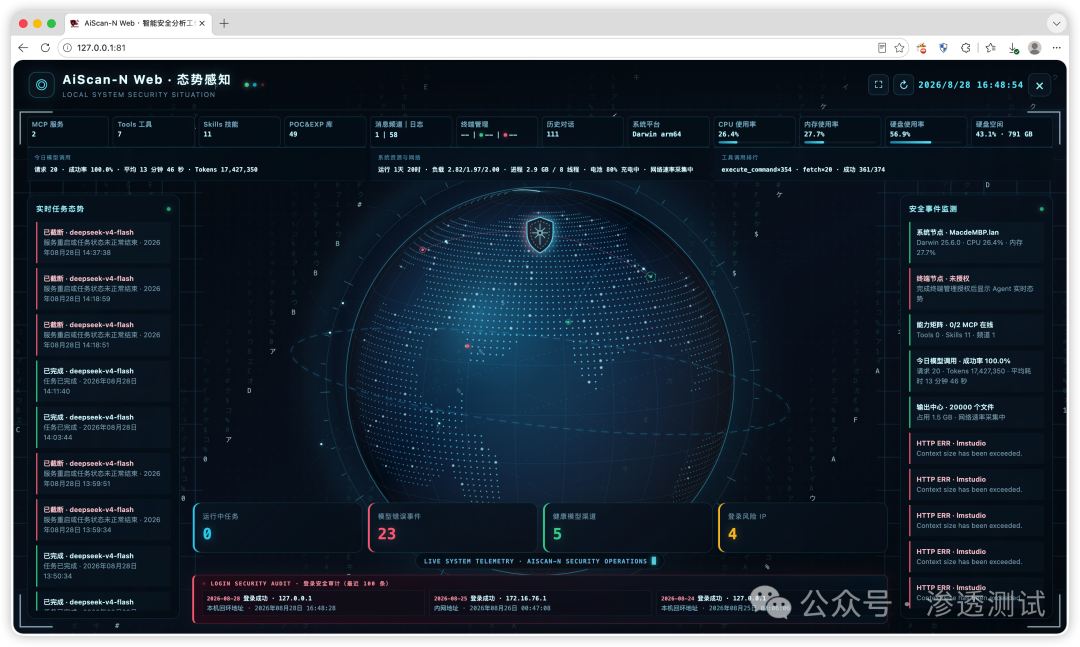Click the 硬盘使用率 progress bar
Screen dimensions: 1080x647
pyautogui.click(x=926, y=142)
